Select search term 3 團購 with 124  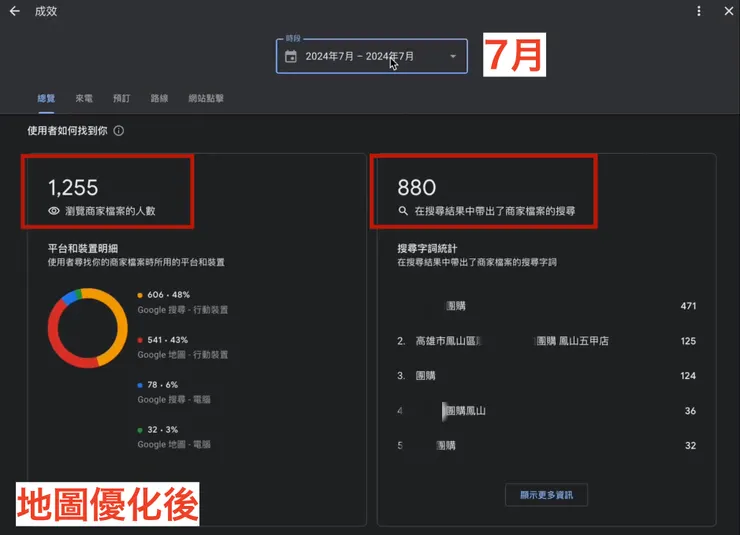coord(547,376)
